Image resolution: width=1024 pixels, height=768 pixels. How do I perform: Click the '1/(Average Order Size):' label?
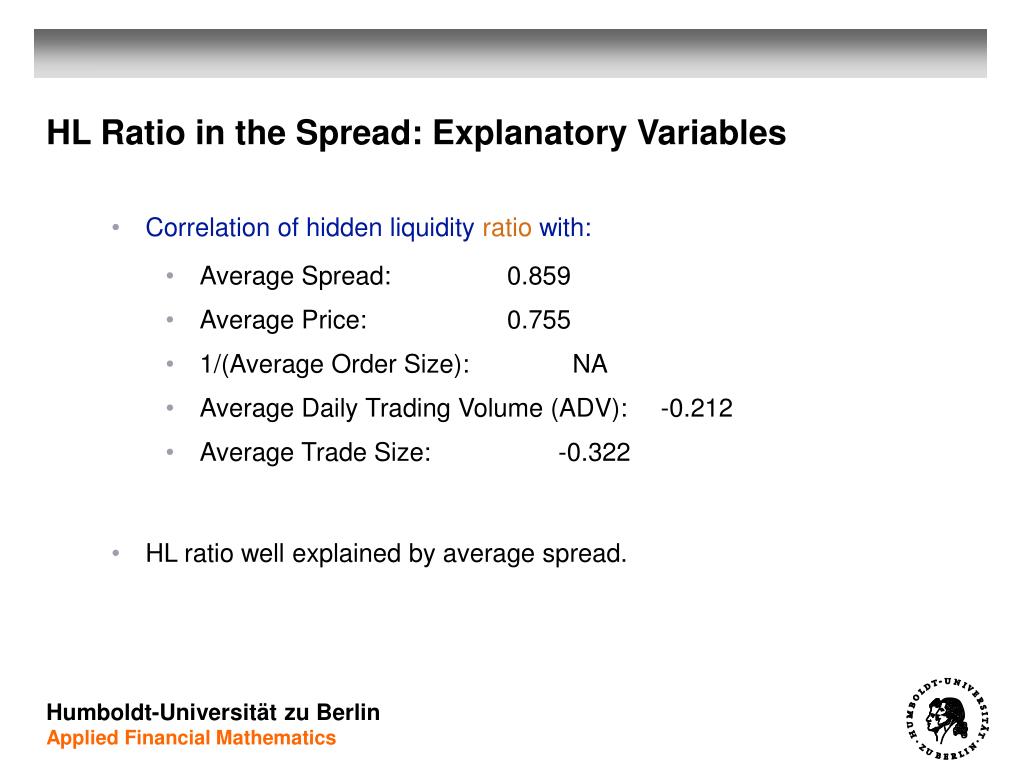[x=334, y=364]
